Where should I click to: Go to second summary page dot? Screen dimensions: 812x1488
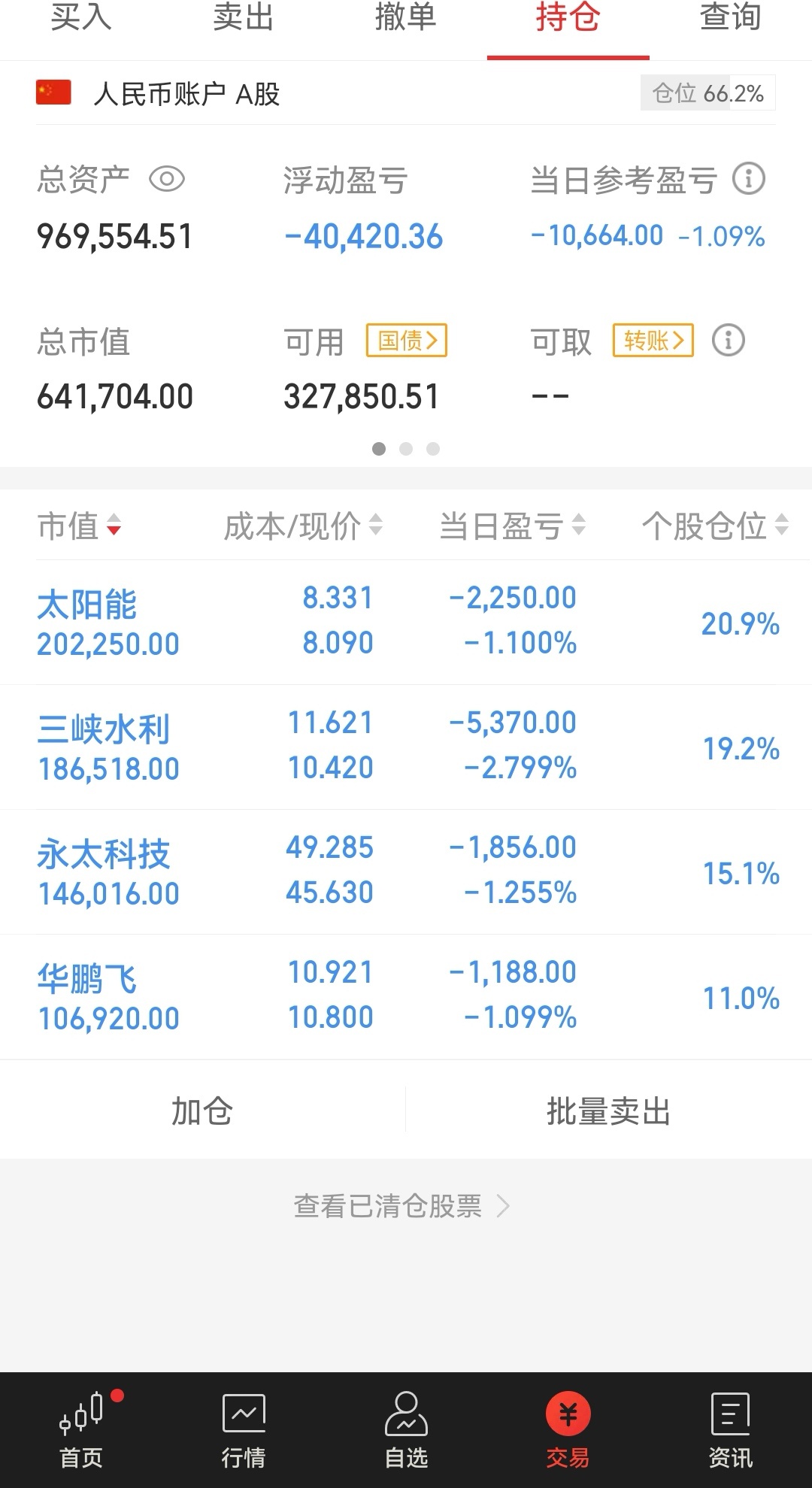pyautogui.click(x=406, y=449)
